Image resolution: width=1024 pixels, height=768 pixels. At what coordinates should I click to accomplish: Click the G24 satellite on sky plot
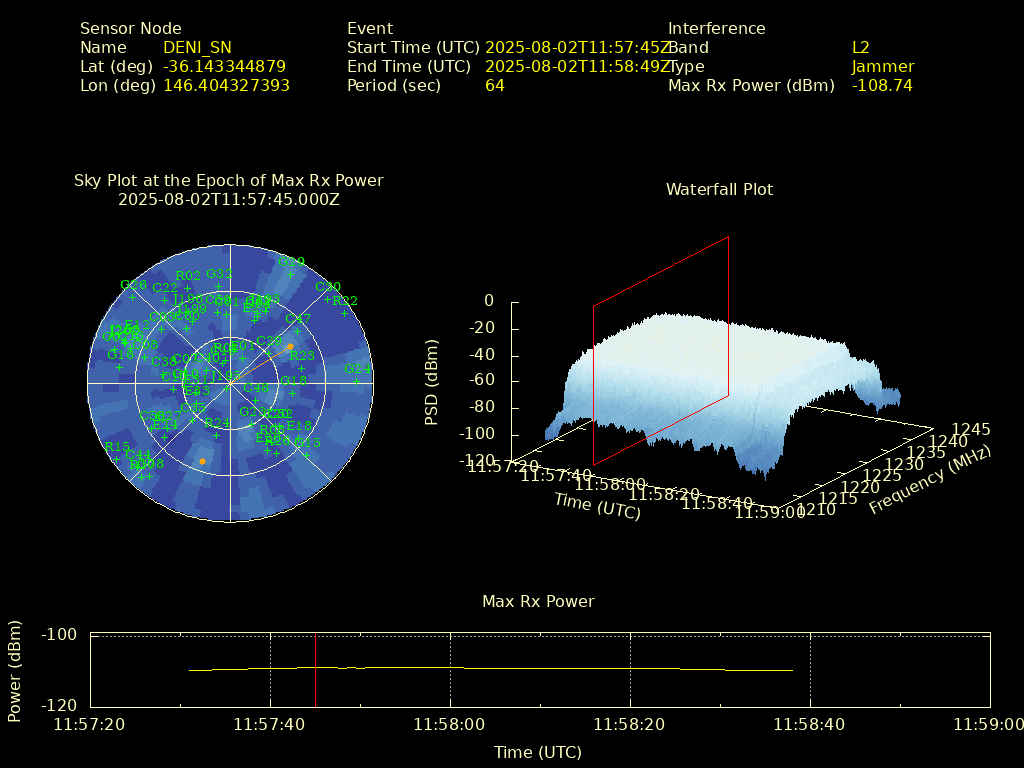pos(357,369)
